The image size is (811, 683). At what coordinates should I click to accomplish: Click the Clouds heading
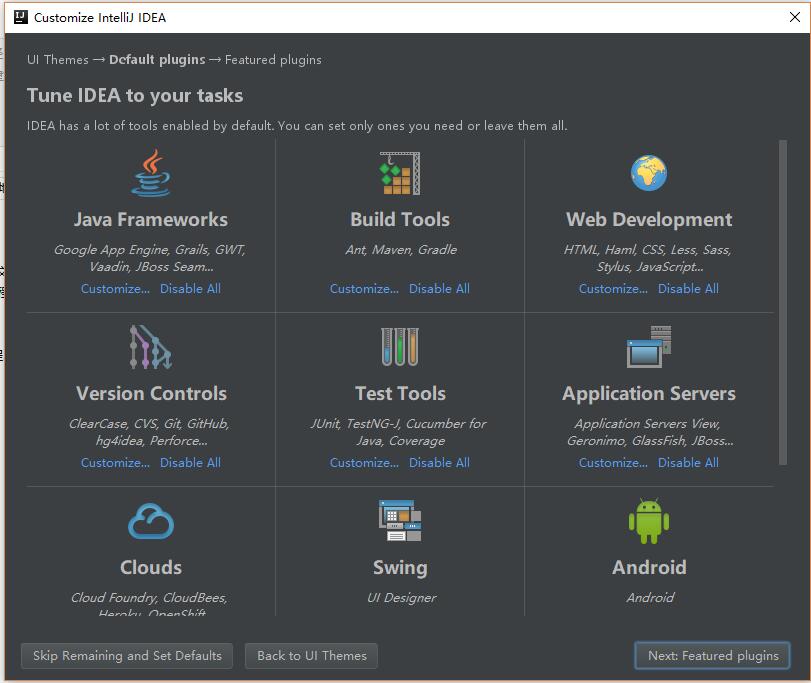(x=151, y=568)
